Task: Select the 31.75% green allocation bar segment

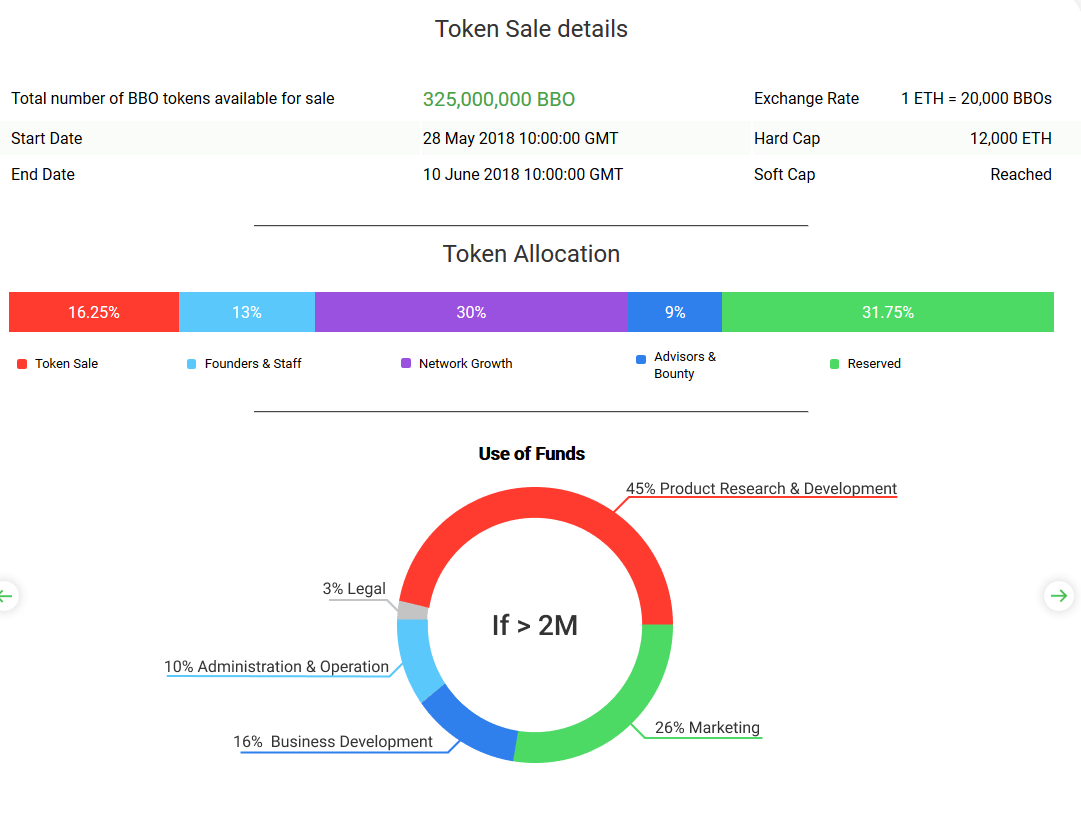Action: pyautogui.click(x=888, y=312)
